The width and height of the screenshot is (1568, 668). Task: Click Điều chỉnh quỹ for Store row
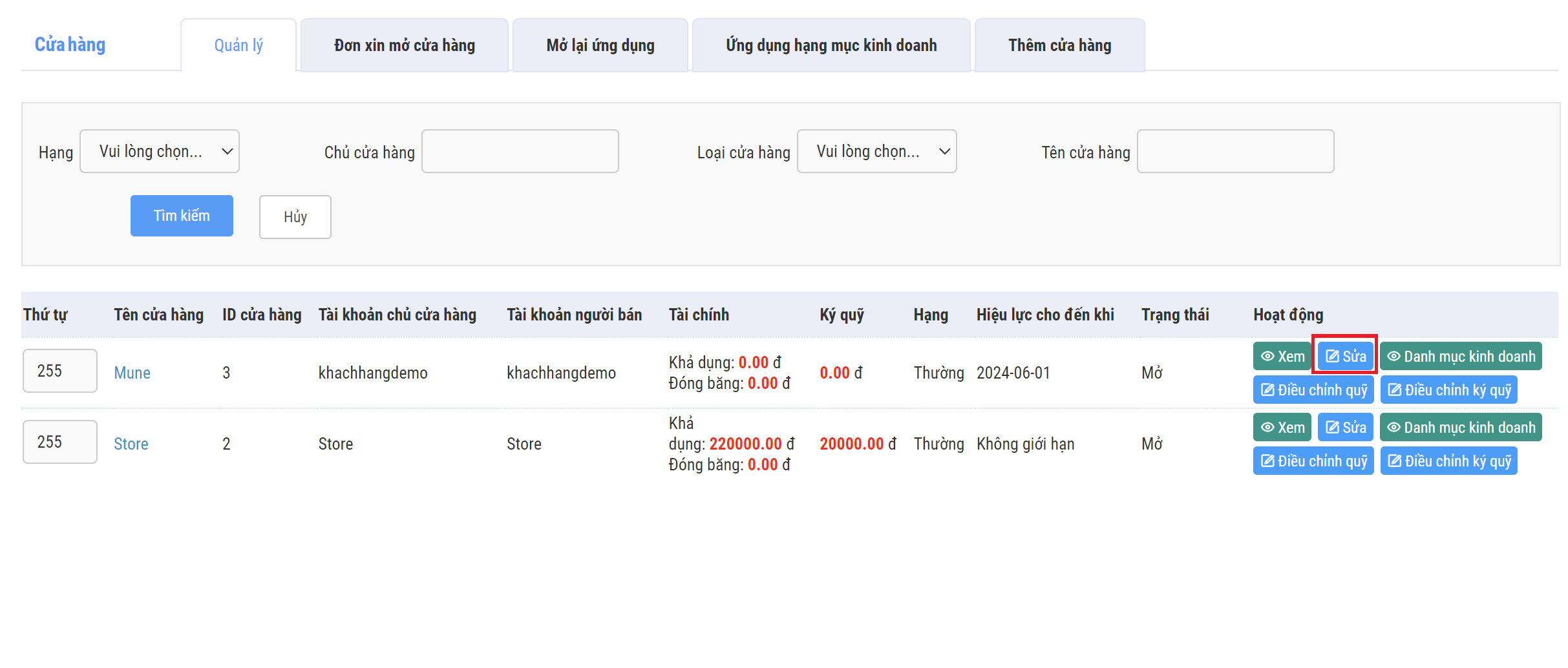point(1313,461)
